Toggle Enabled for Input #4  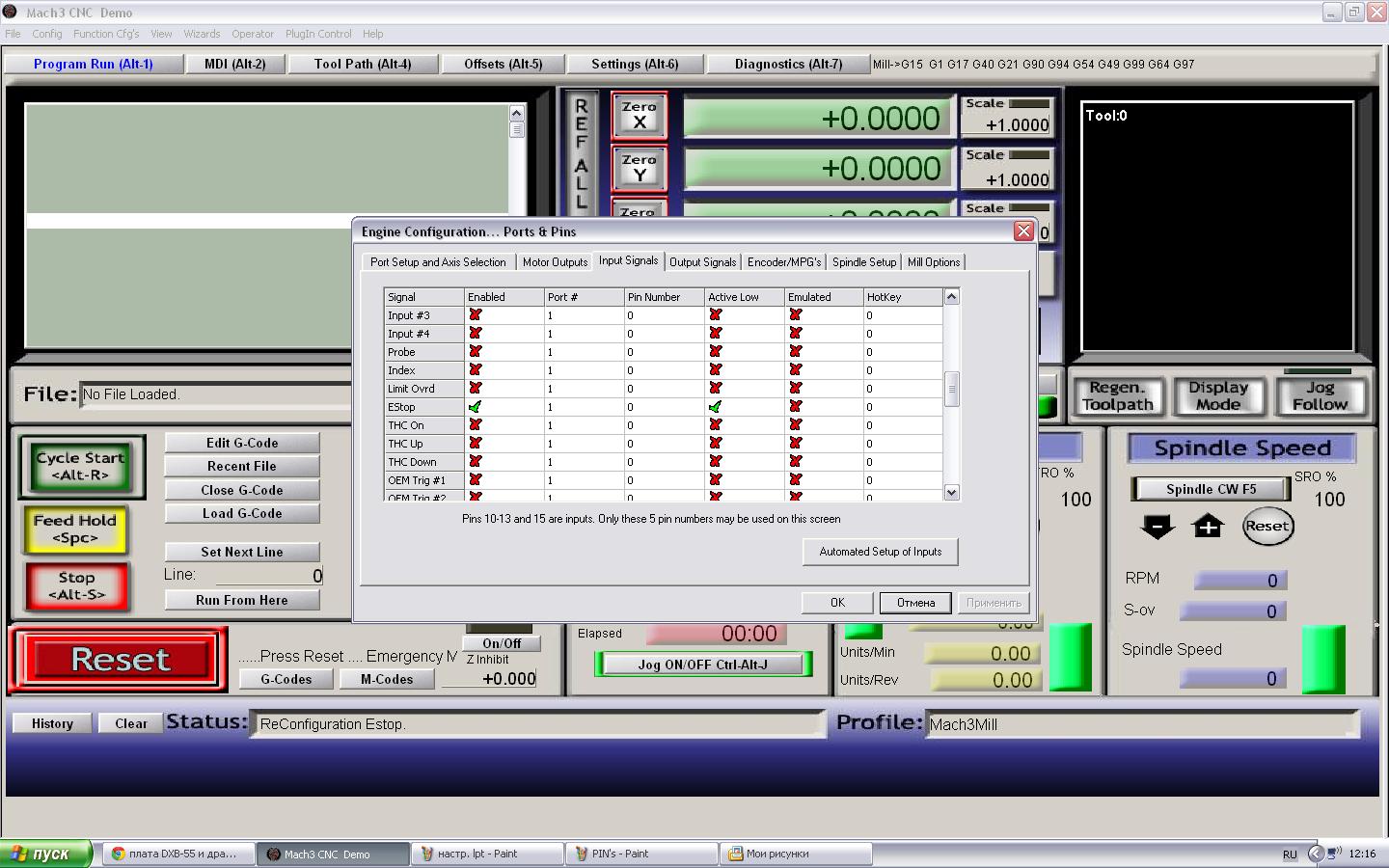[475, 334]
